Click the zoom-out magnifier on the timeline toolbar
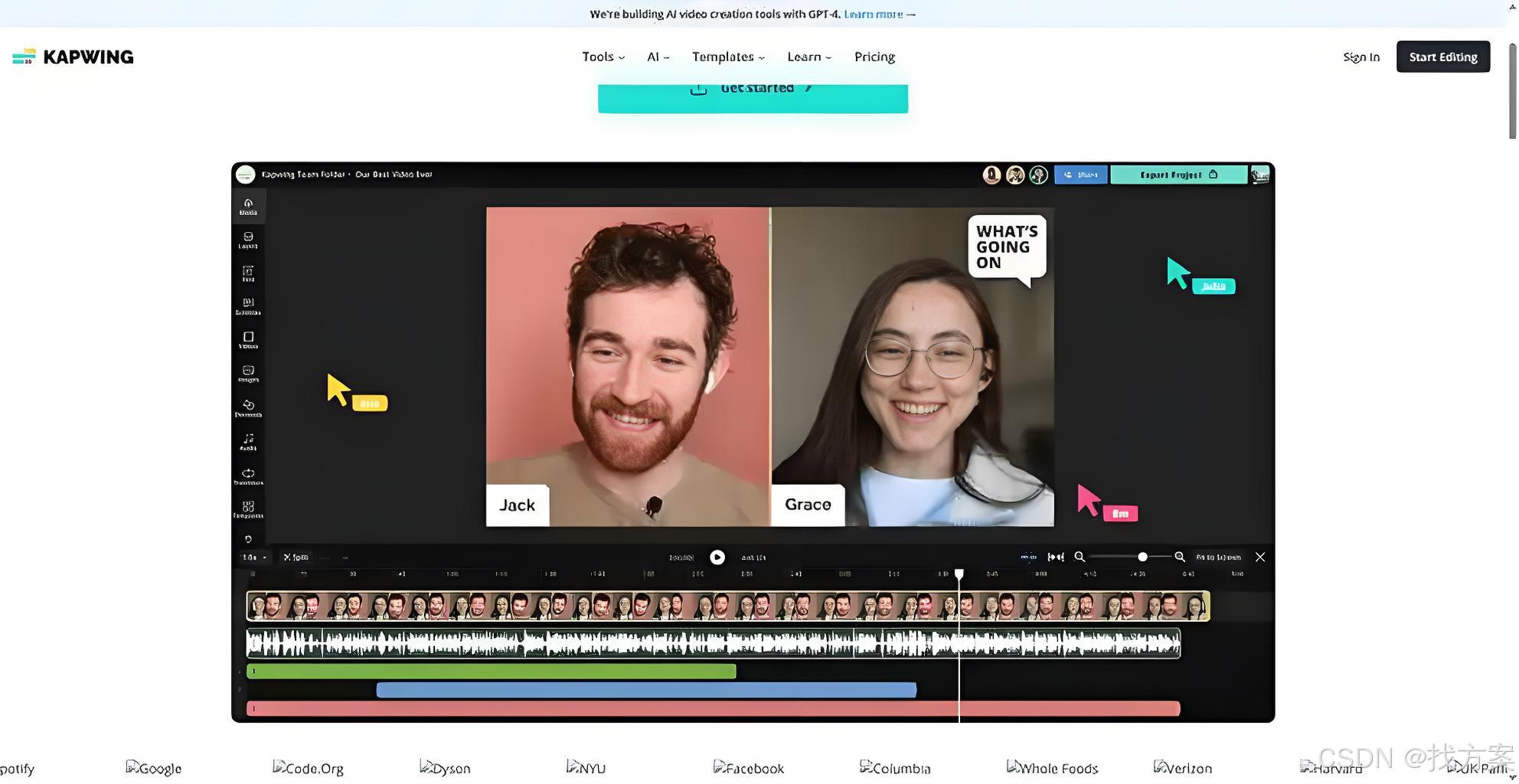 1080,557
